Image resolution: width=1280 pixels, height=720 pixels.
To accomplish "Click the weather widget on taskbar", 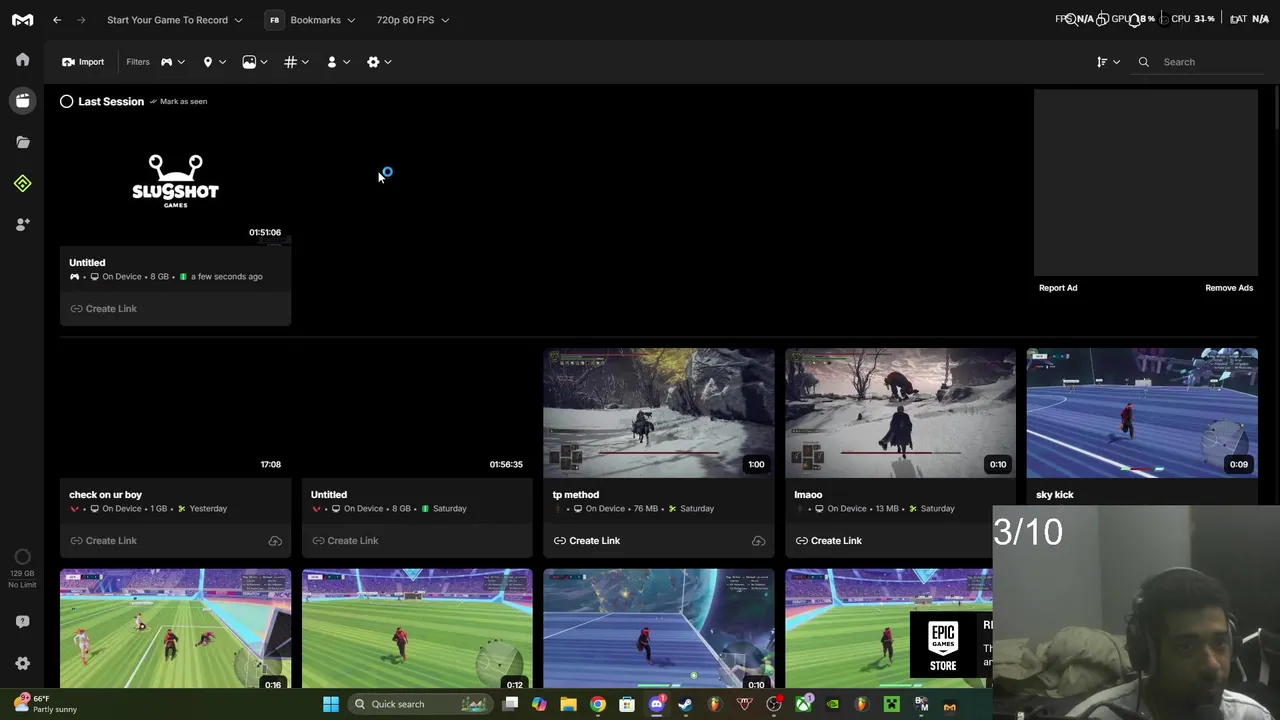I will point(47,704).
